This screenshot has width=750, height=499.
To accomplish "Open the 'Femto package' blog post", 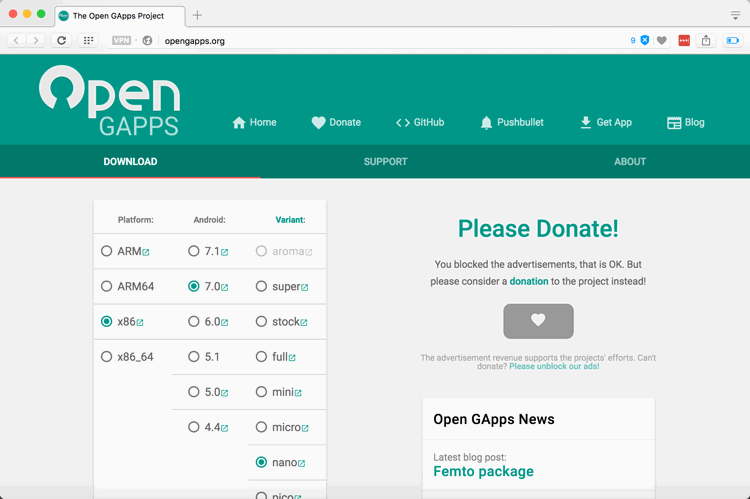I will [483, 471].
